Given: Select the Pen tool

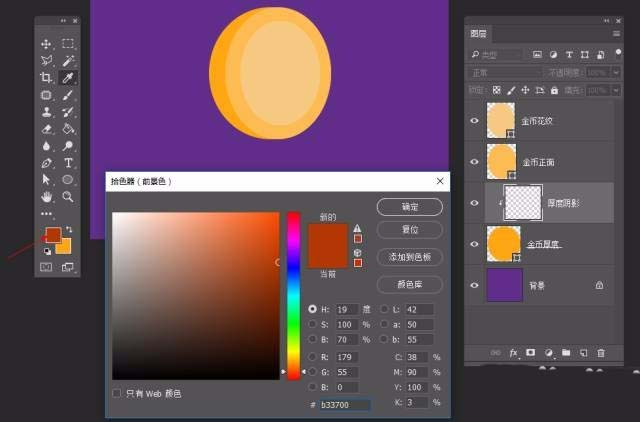Looking at the screenshot, I should click(46, 162).
